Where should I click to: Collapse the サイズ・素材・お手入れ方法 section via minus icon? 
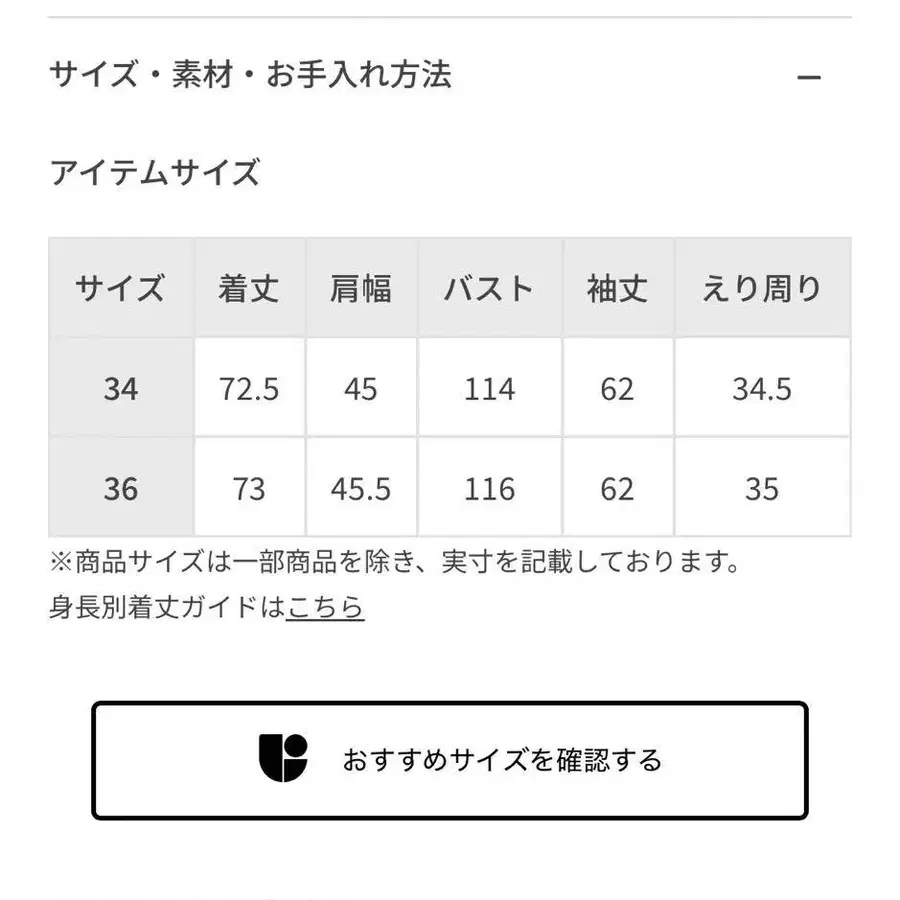[x=809, y=78]
